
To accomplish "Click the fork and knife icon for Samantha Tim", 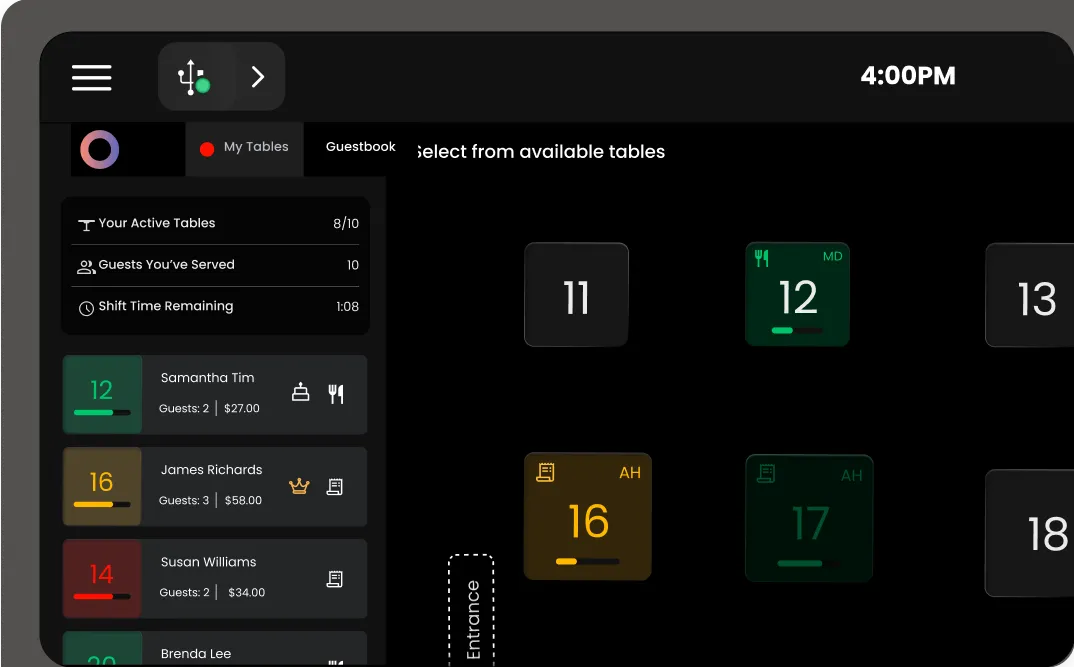I will [x=336, y=394].
